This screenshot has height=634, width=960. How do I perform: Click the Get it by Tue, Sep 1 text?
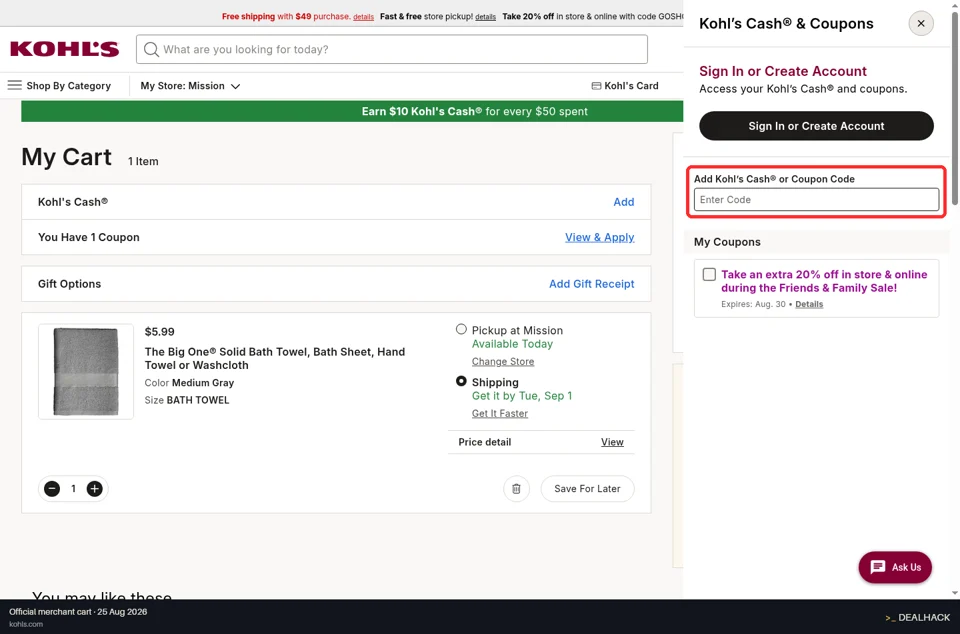[x=522, y=396]
